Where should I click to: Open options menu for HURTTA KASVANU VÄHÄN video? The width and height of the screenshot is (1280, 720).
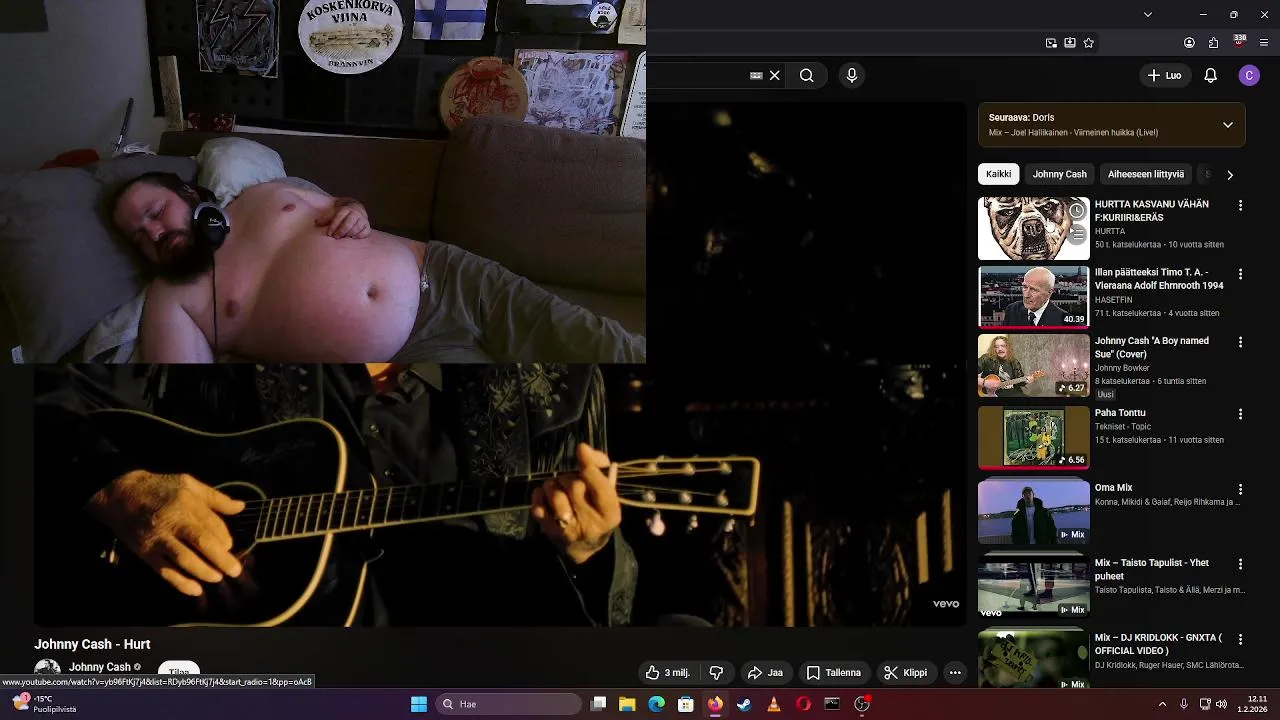[1240, 205]
